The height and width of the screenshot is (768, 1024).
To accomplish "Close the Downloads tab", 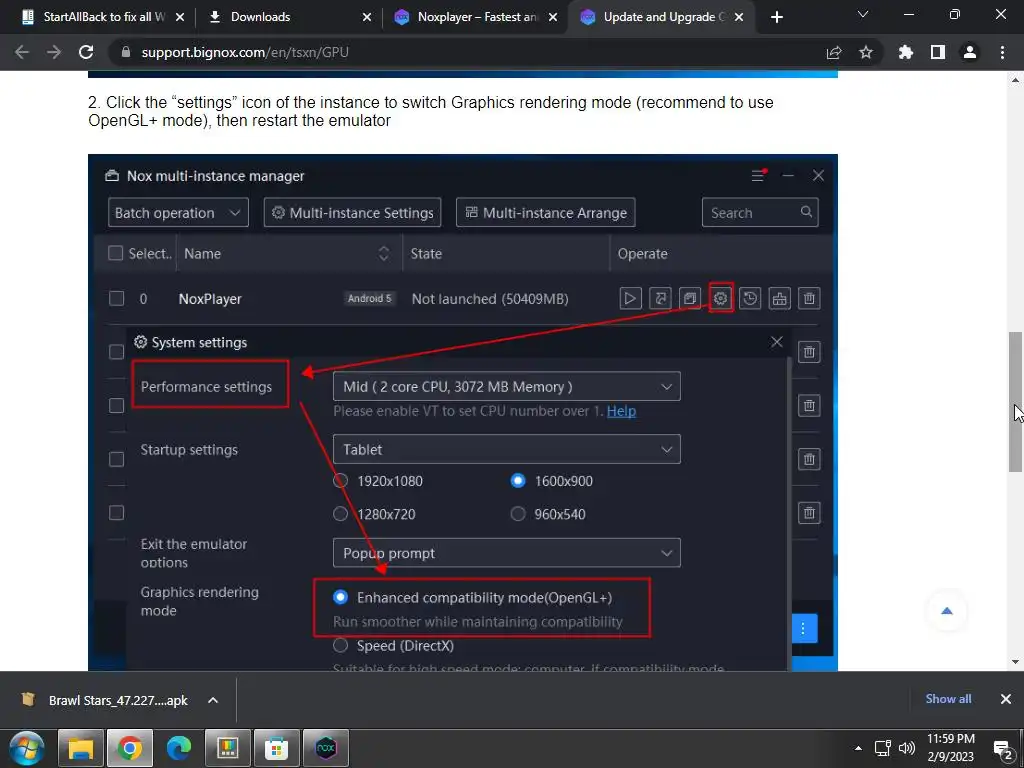I will (367, 17).
